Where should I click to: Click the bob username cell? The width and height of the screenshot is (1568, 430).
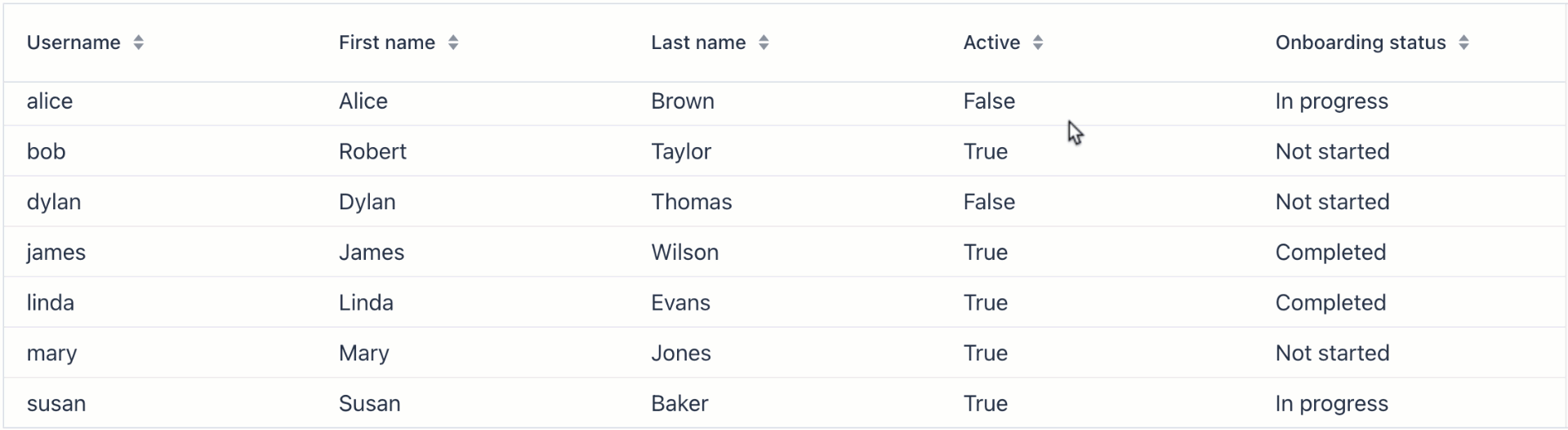[x=46, y=152]
